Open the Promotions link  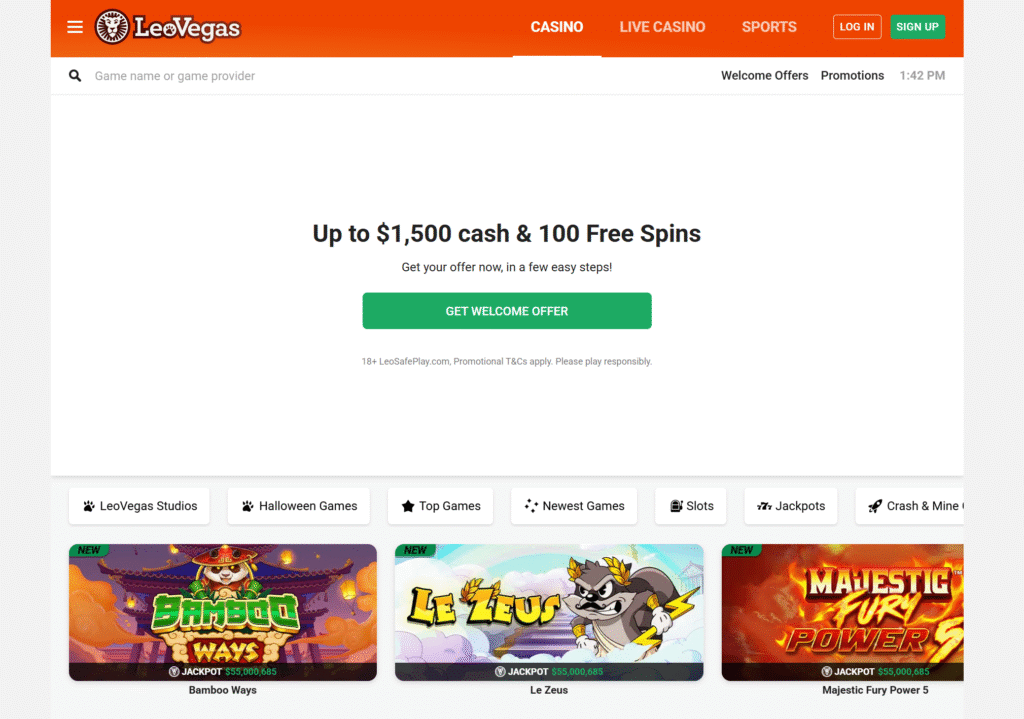point(852,76)
